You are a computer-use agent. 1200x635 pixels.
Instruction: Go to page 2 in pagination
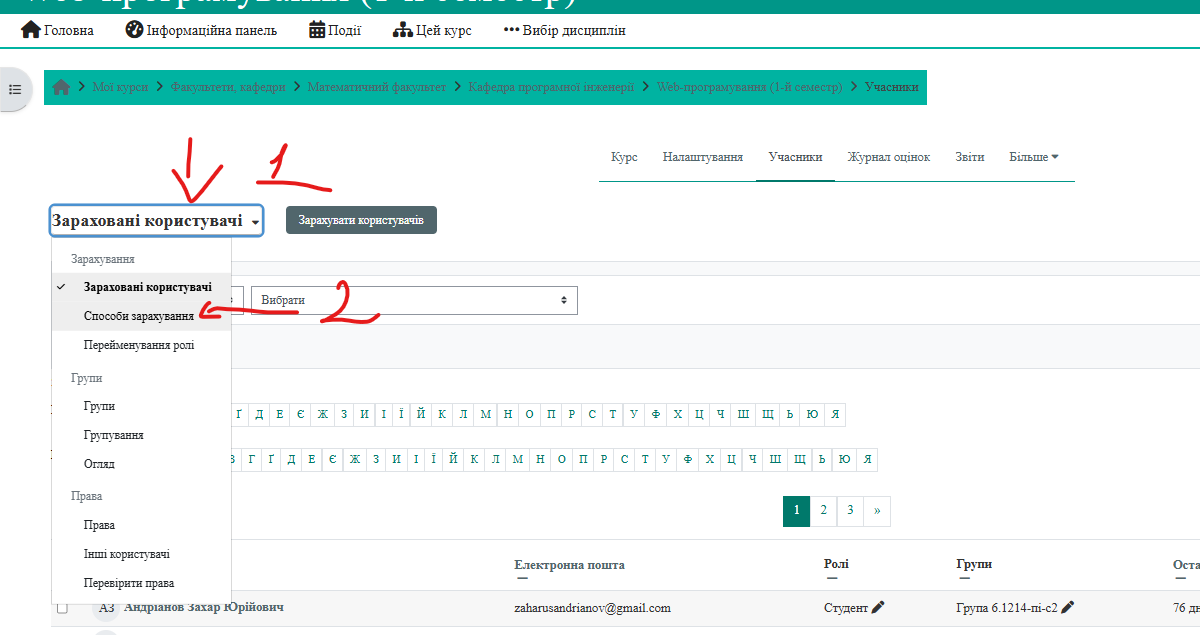[823, 510]
